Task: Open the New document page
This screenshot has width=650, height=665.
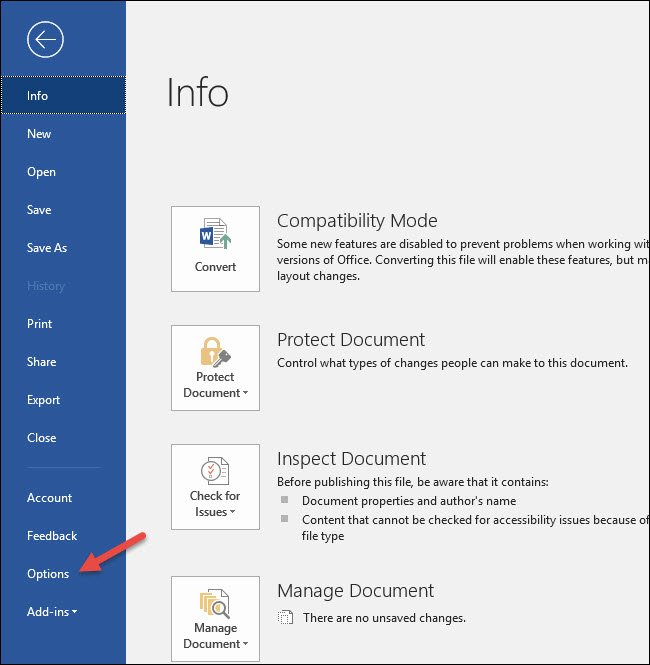Action: [x=39, y=134]
